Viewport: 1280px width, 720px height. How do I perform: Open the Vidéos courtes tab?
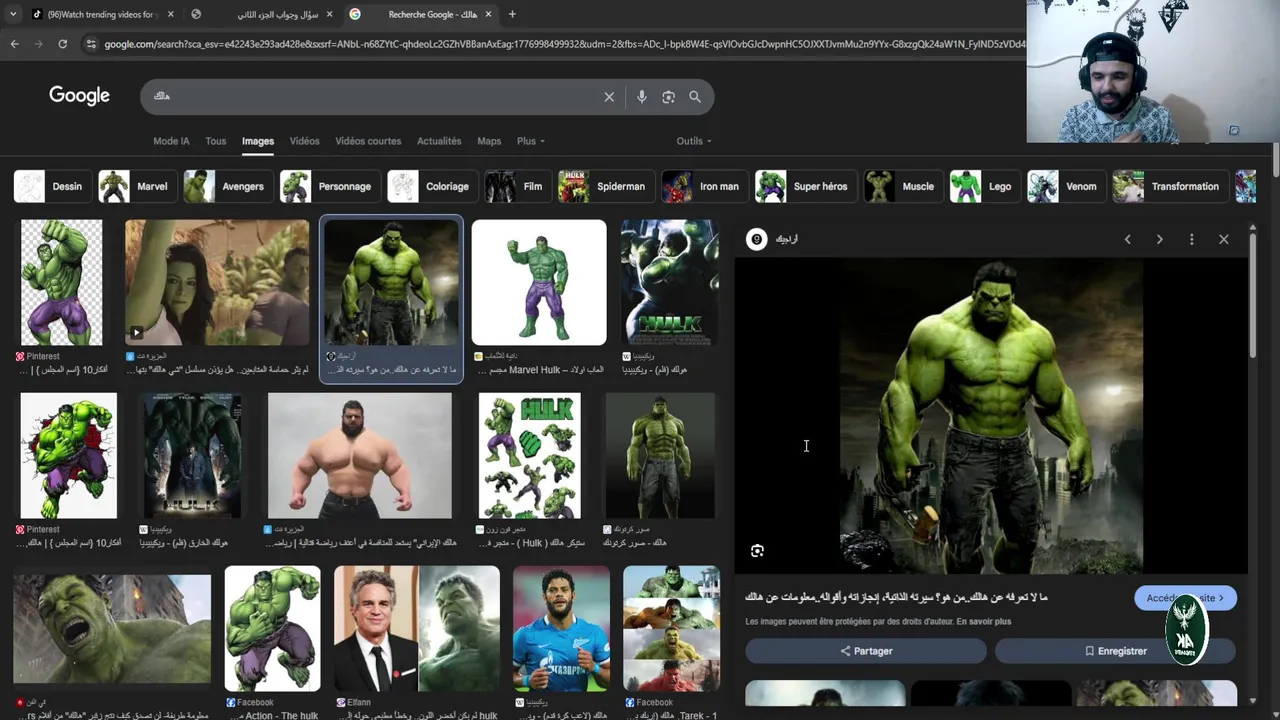click(x=368, y=141)
